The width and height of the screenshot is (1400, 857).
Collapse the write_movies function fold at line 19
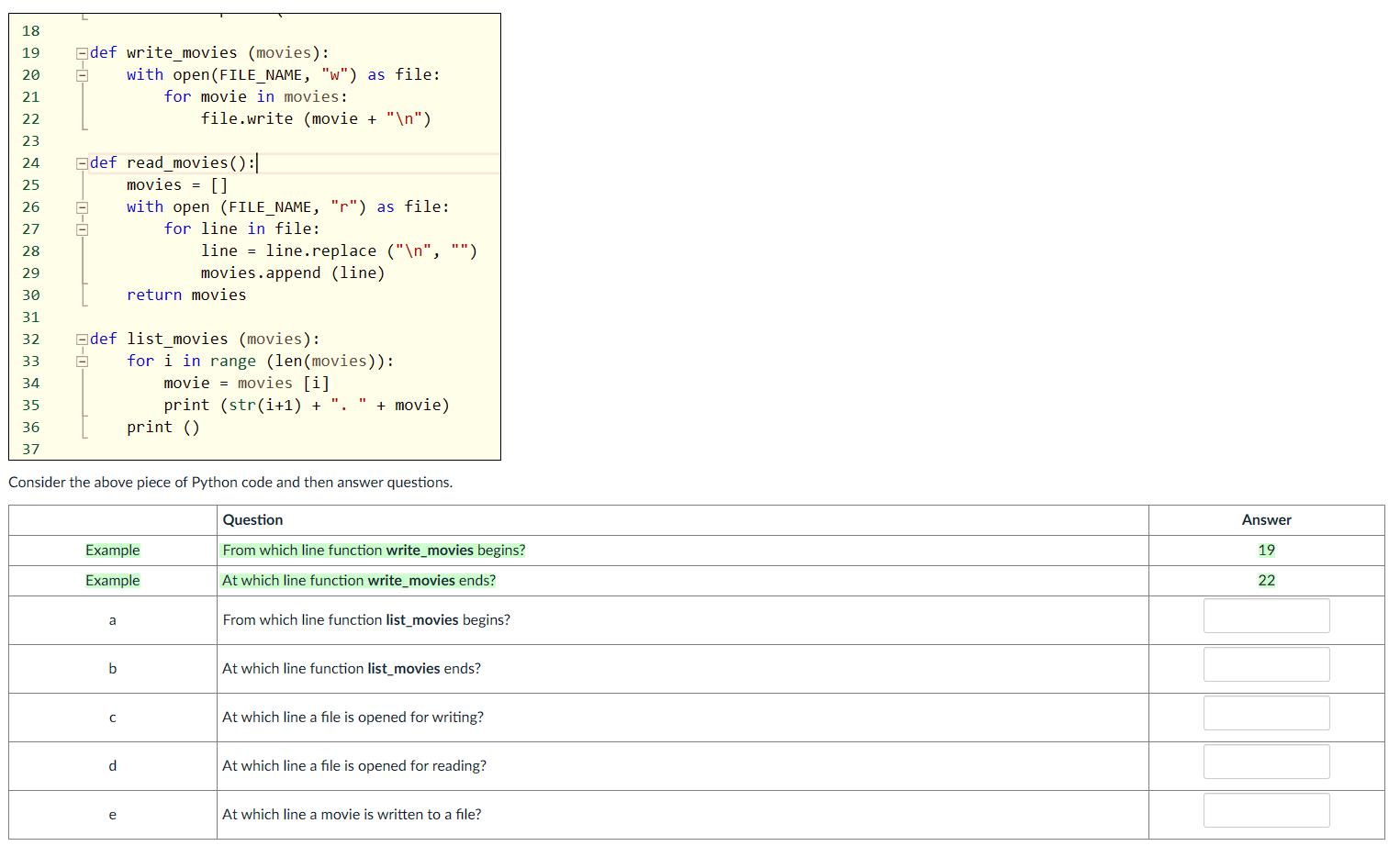click(x=82, y=53)
